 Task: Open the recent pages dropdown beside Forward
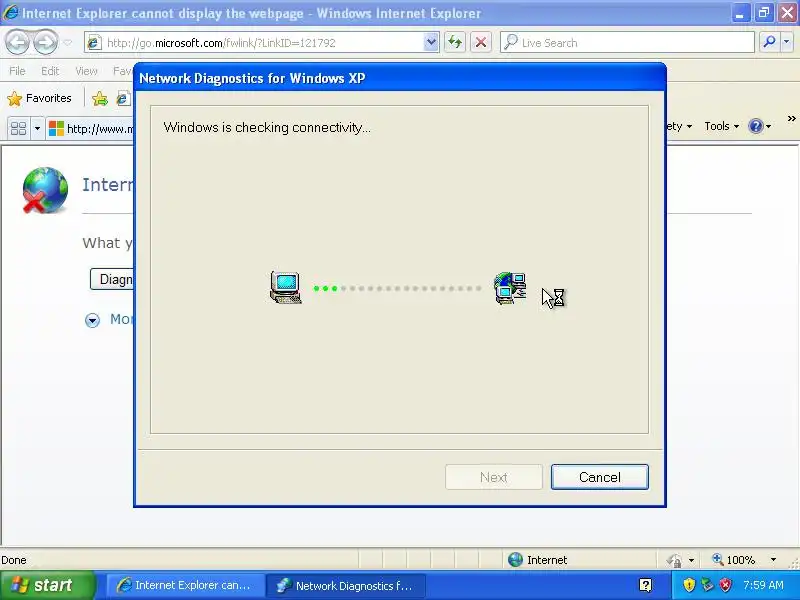(67, 43)
